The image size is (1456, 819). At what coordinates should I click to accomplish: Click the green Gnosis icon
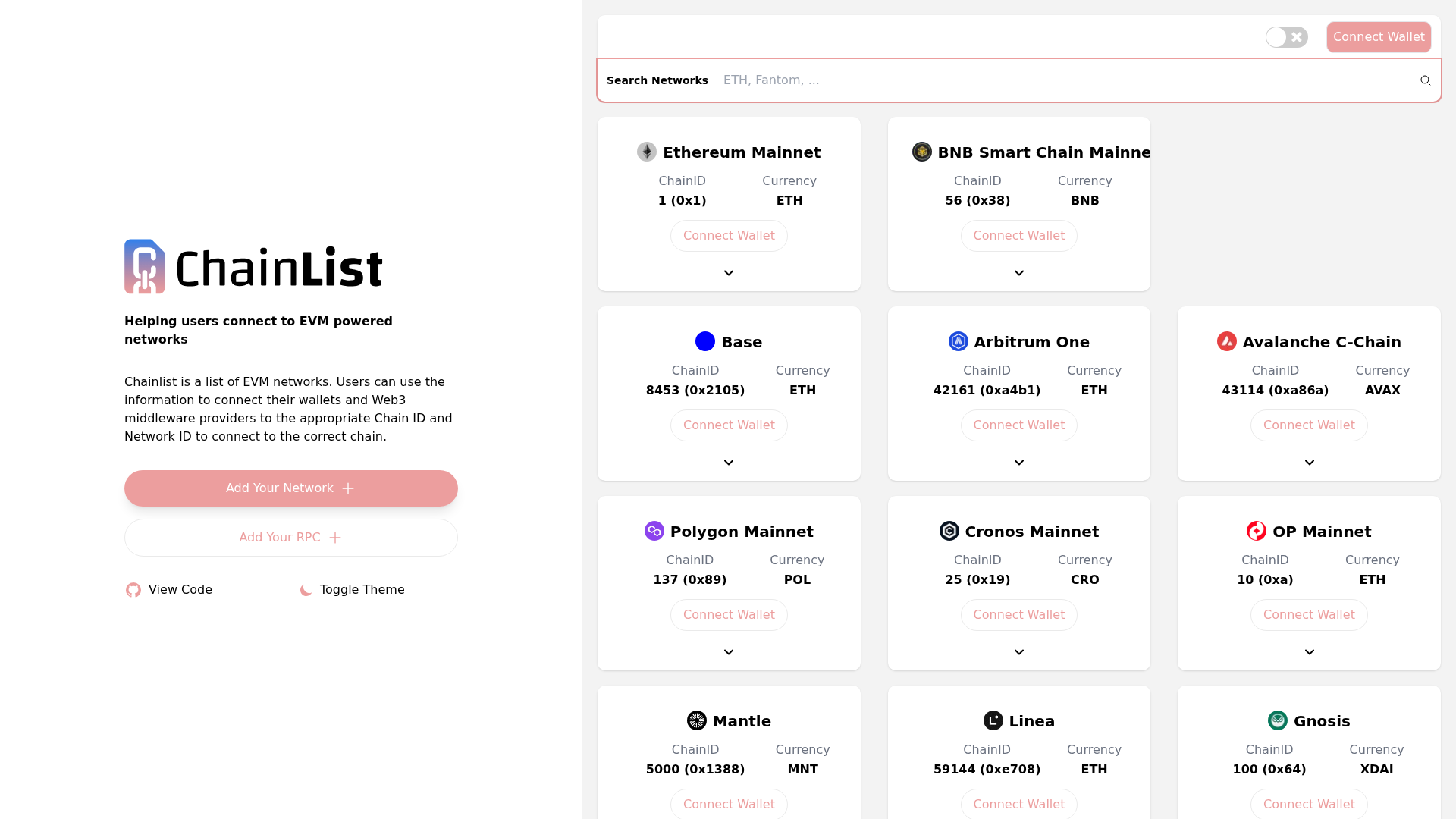pos(1278,721)
